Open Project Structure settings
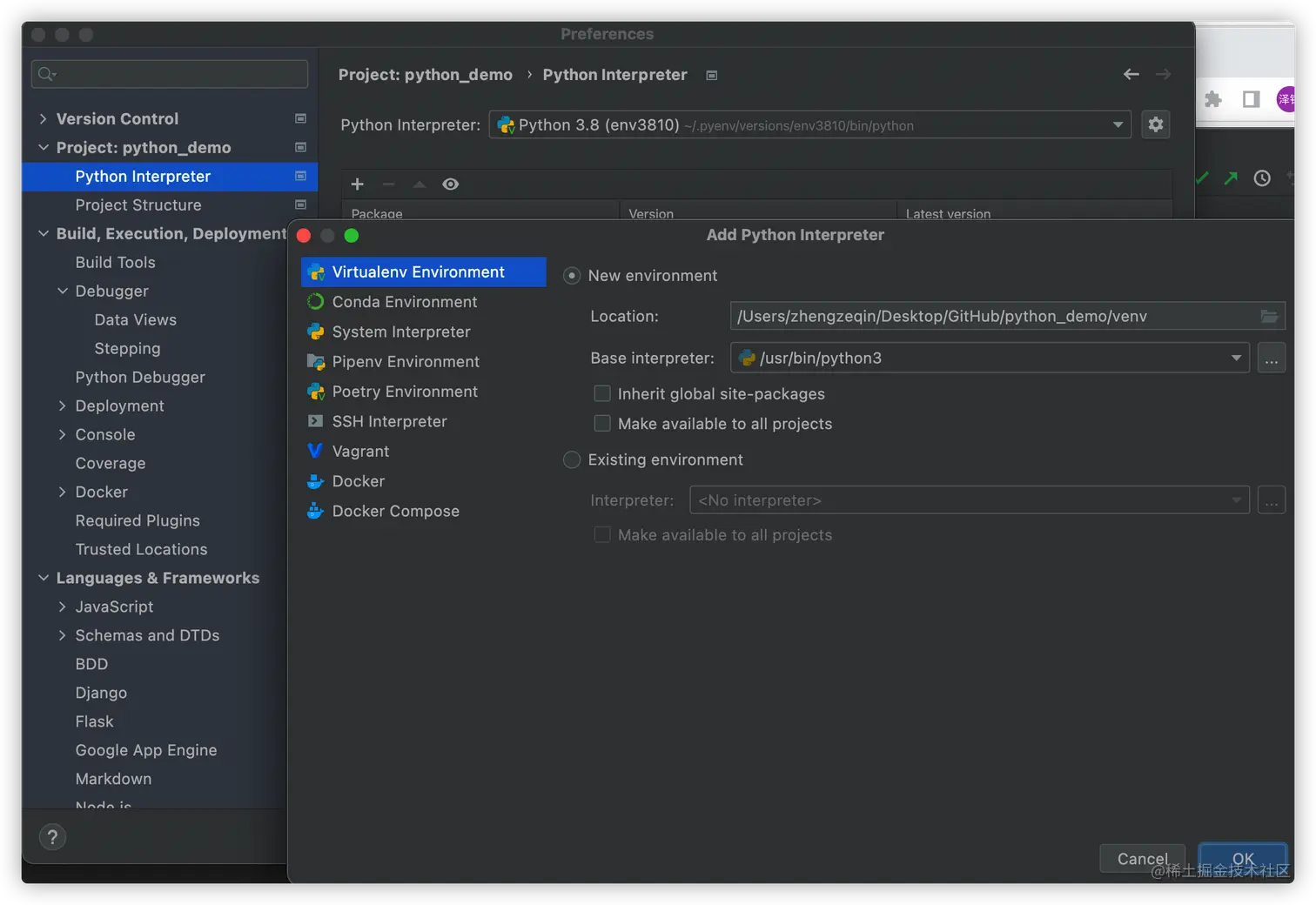The image size is (1316, 905). tap(138, 204)
